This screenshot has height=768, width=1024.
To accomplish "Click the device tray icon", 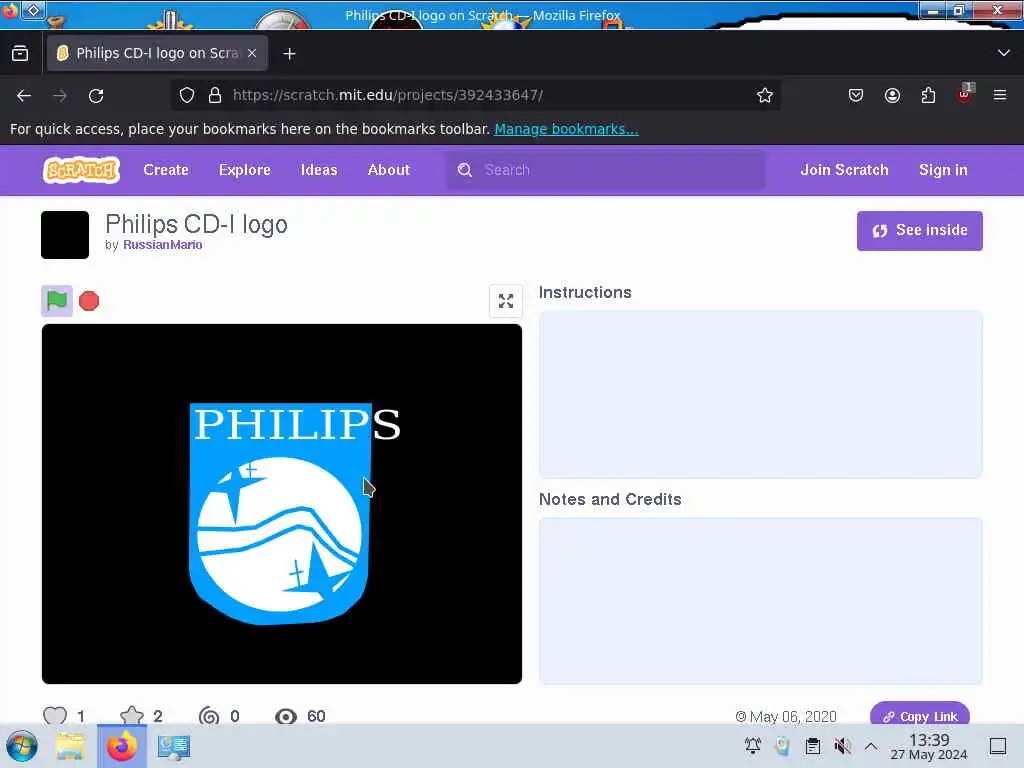I will [x=782, y=746].
